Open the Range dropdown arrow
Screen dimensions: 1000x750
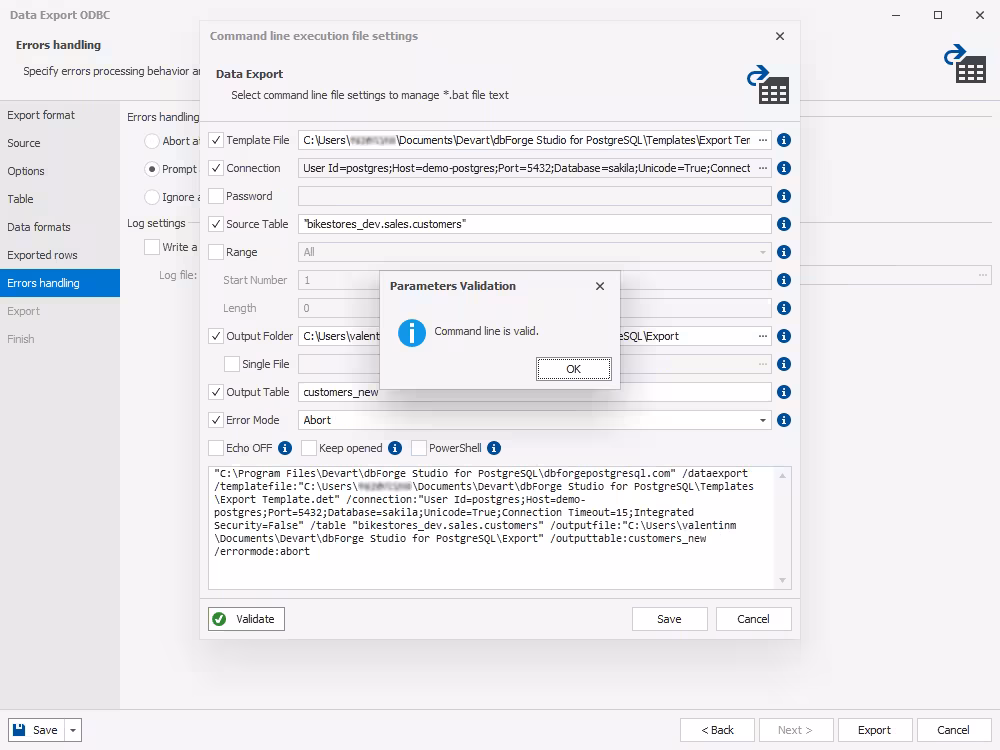click(x=763, y=253)
